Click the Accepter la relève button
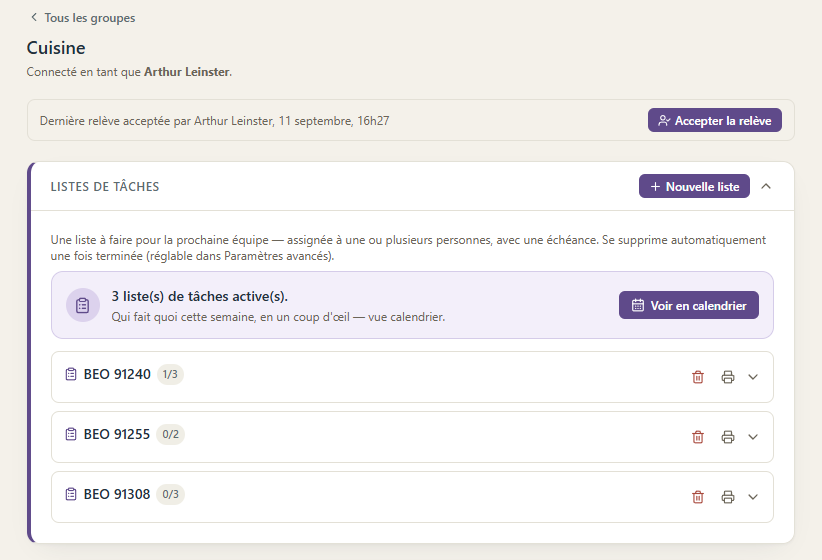The image size is (822, 560). tap(715, 120)
